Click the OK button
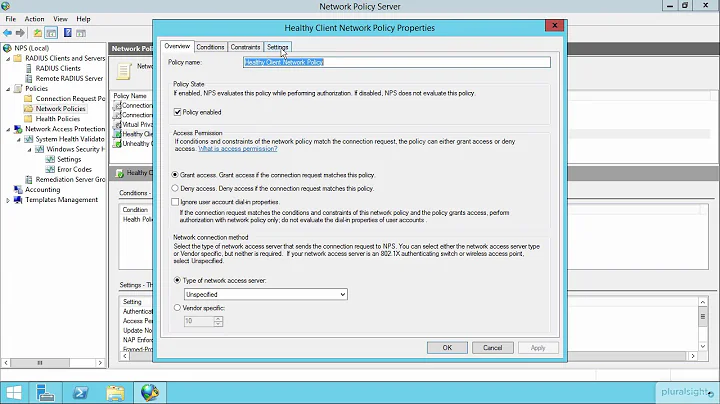 point(447,348)
